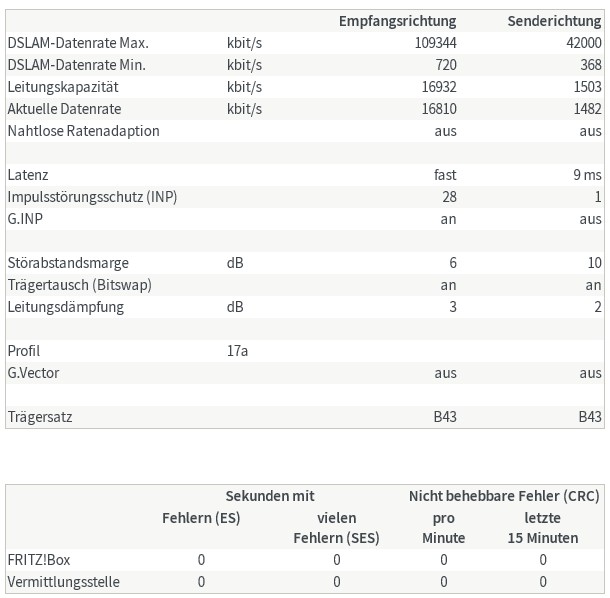
Task: Click the Impulsstörungsschutz (INP) label
Action: pos(92,197)
